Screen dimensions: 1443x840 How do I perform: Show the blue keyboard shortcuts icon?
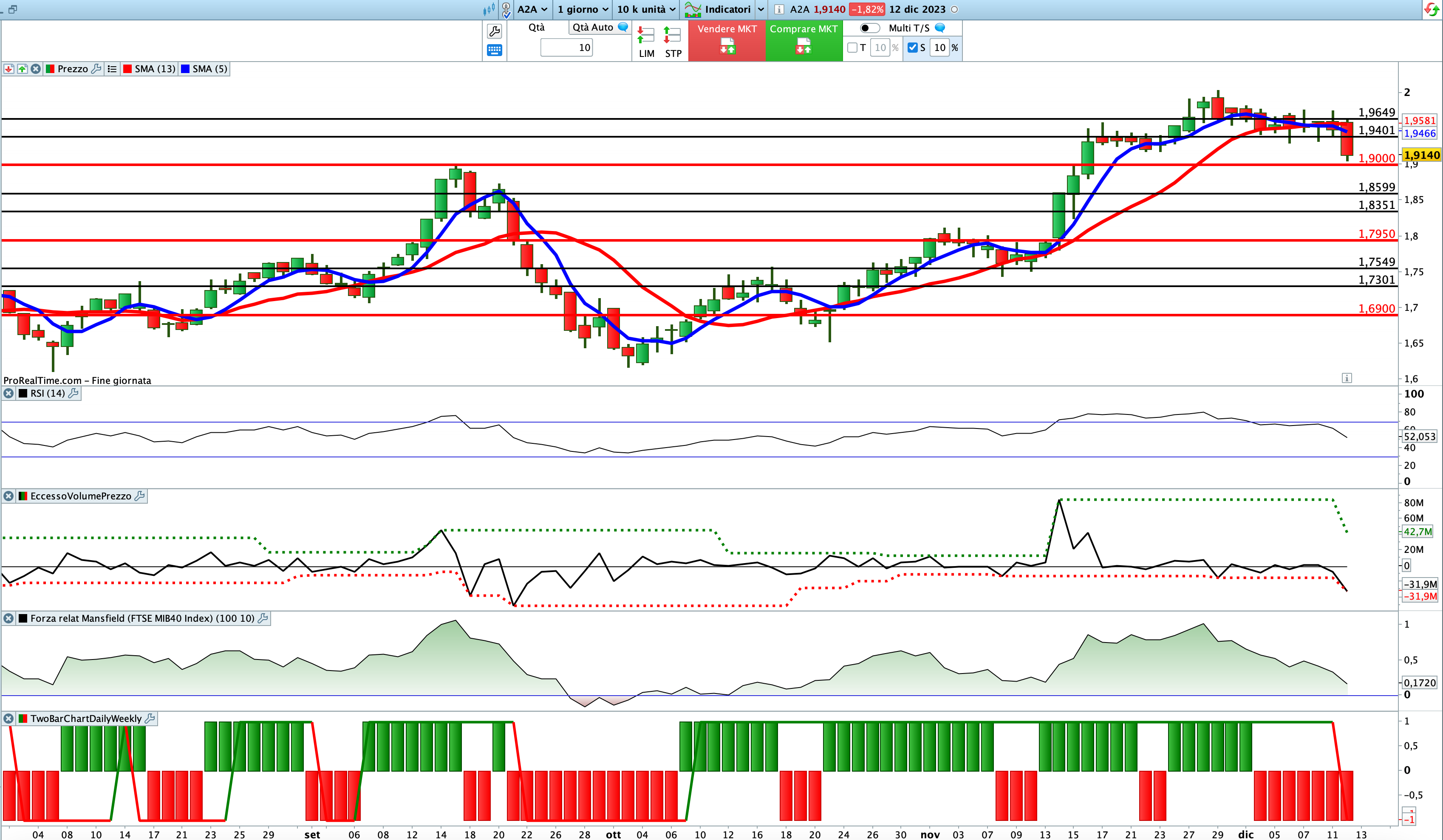tap(494, 51)
